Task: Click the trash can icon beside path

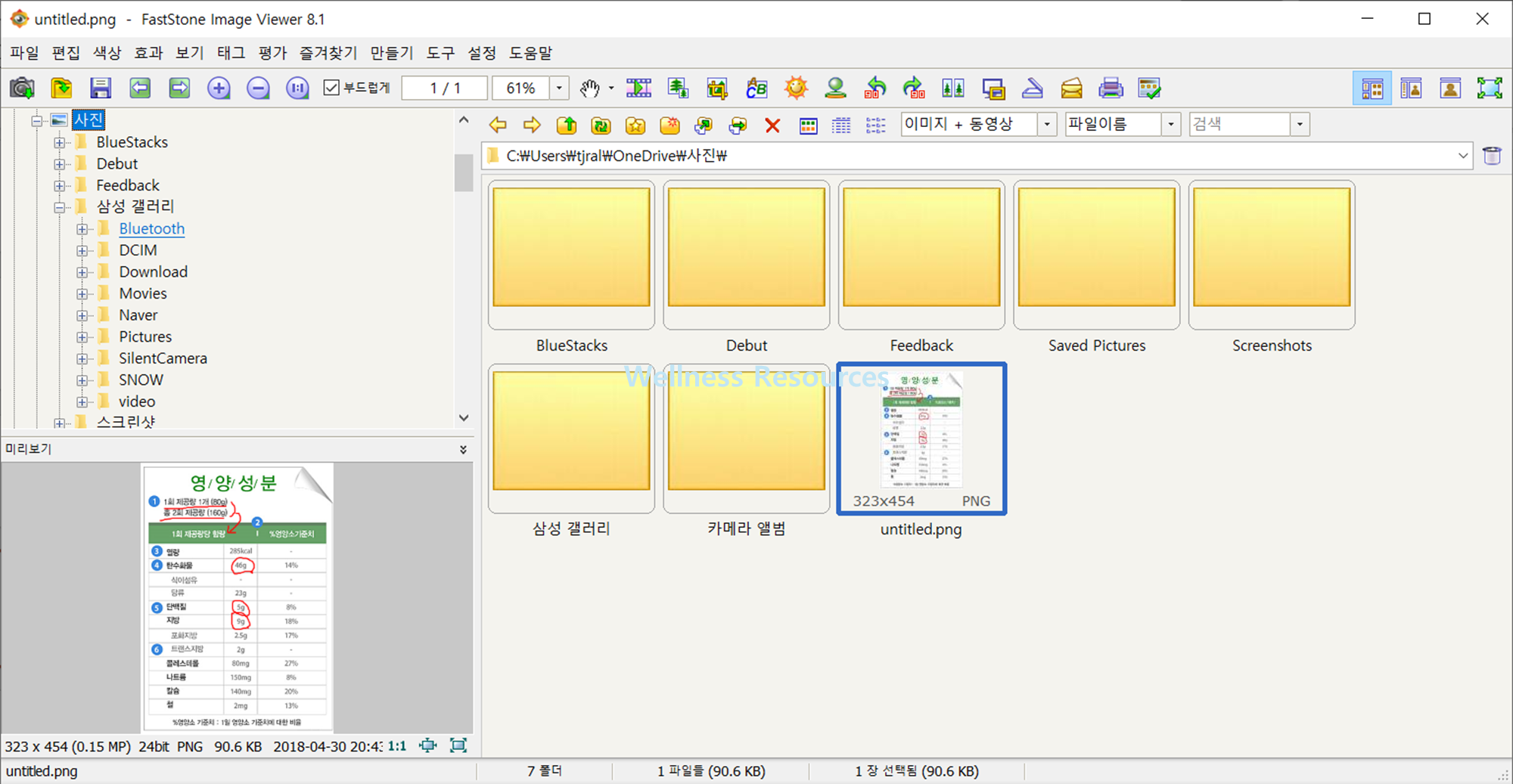Action: pyautogui.click(x=1492, y=156)
